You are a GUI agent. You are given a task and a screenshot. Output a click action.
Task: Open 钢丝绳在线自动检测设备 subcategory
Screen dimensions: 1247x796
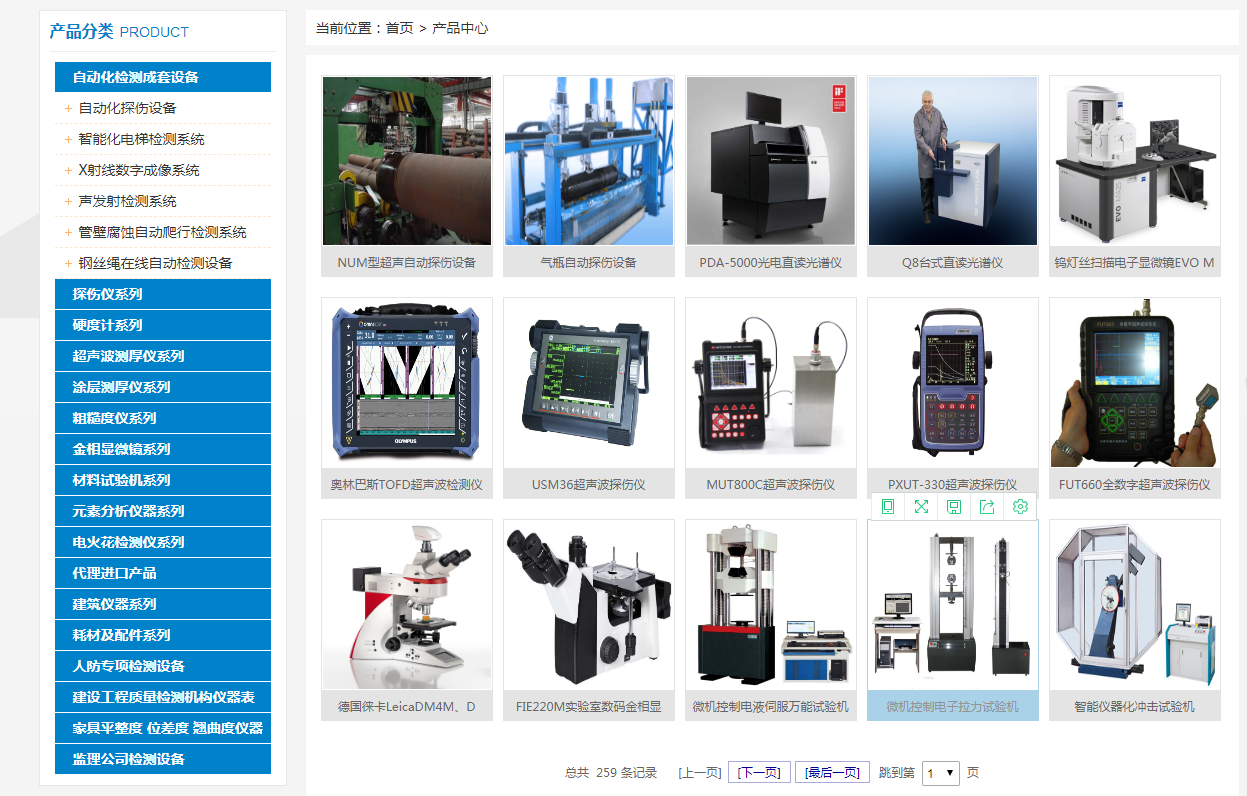coord(156,263)
